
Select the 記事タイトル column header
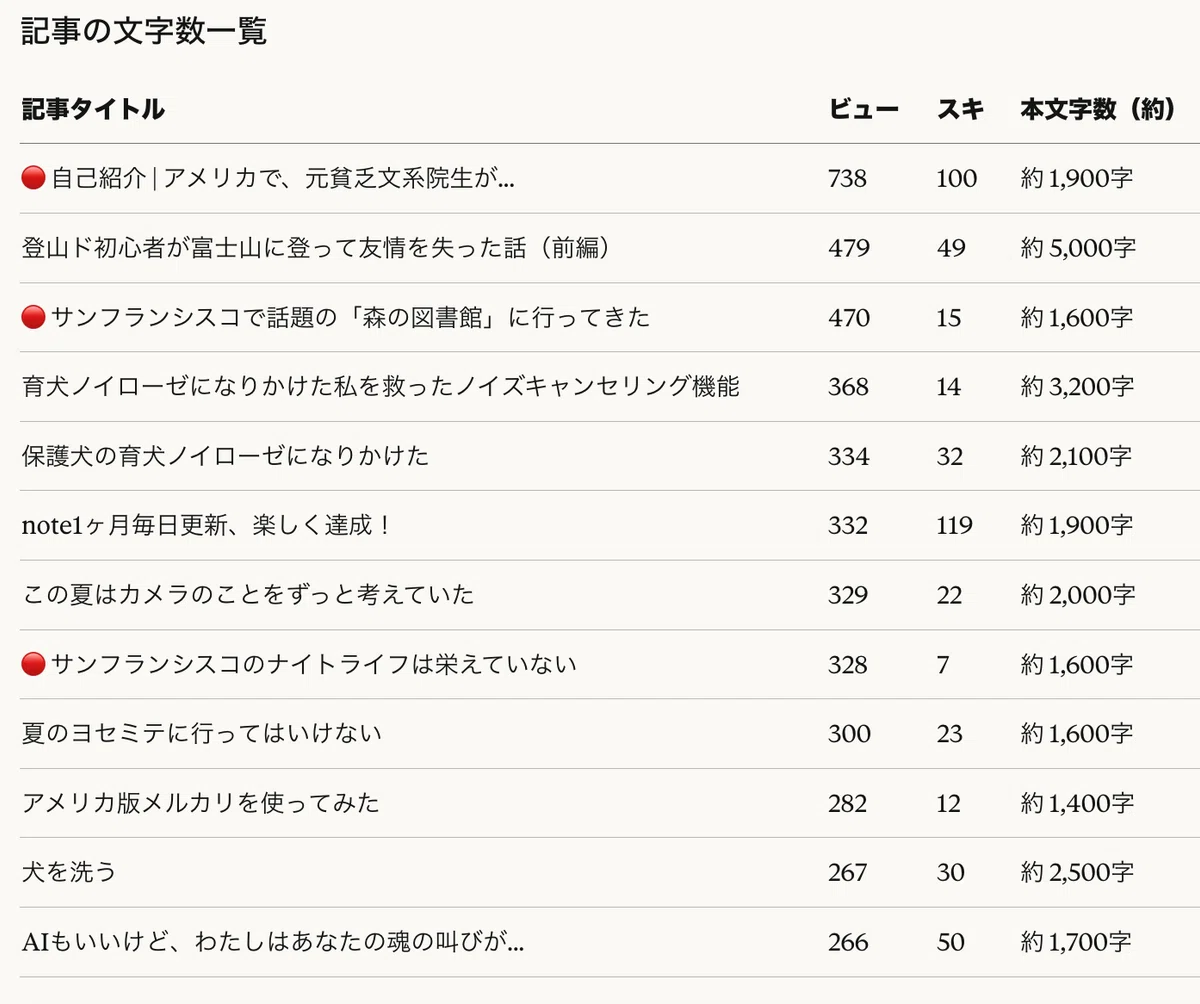point(93,110)
